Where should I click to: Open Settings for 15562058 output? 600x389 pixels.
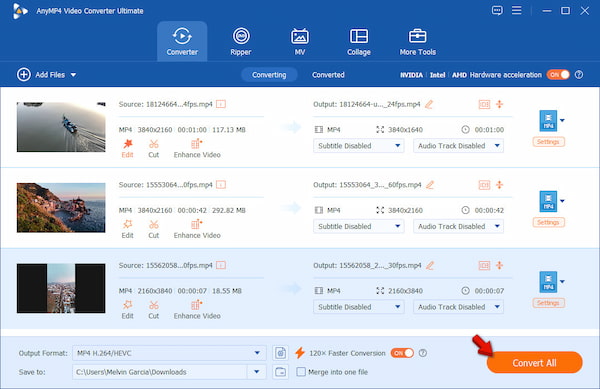pyautogui.click(x=548, y=303)
